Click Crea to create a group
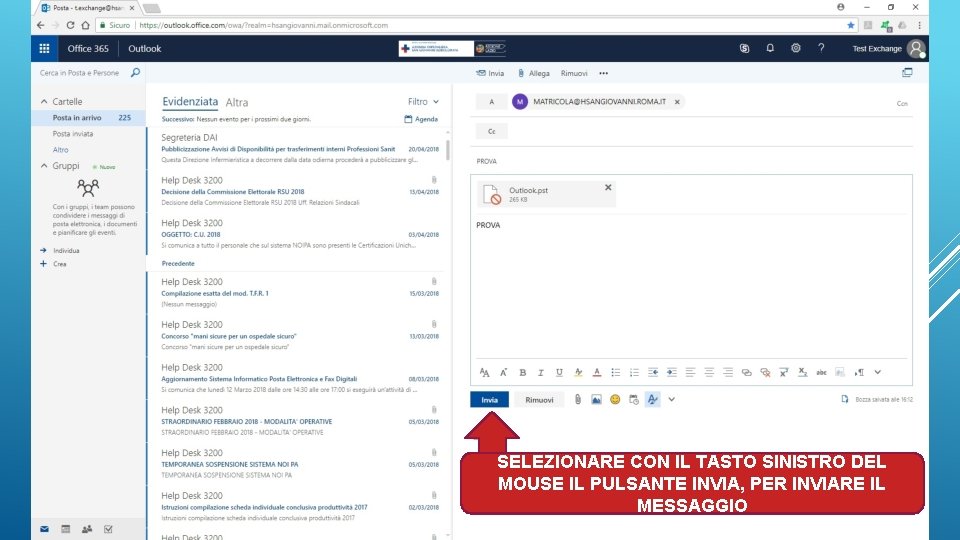This screenshot has height=540, width=960. (x=59, y=264)
